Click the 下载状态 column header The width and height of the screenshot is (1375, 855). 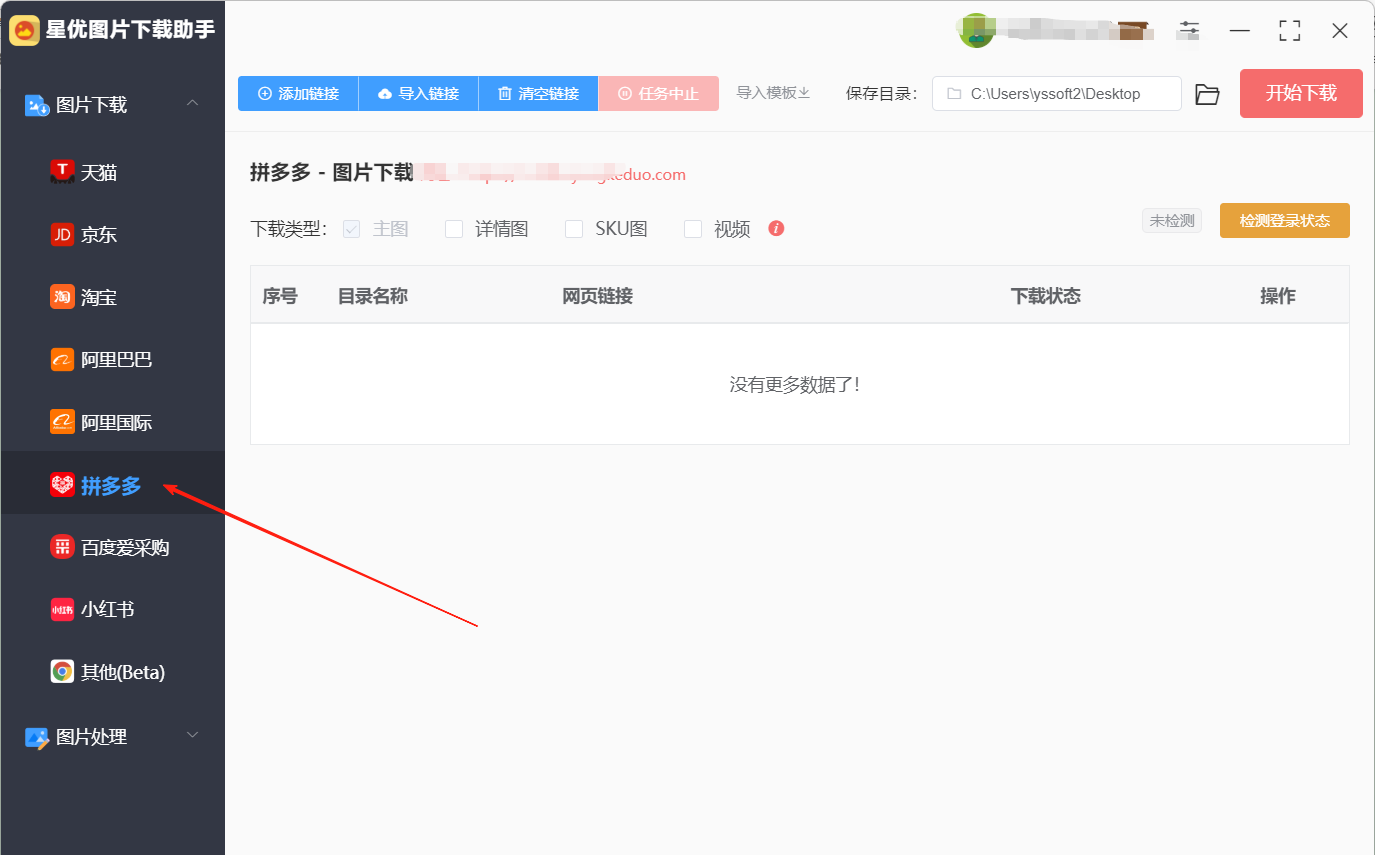click(x=1045, y=296)
